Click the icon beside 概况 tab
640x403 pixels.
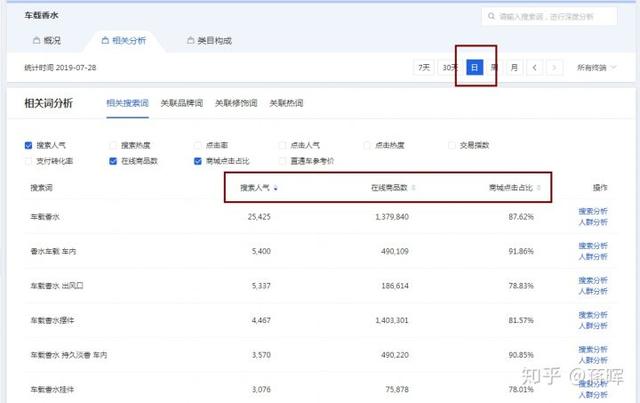[36, 40]
